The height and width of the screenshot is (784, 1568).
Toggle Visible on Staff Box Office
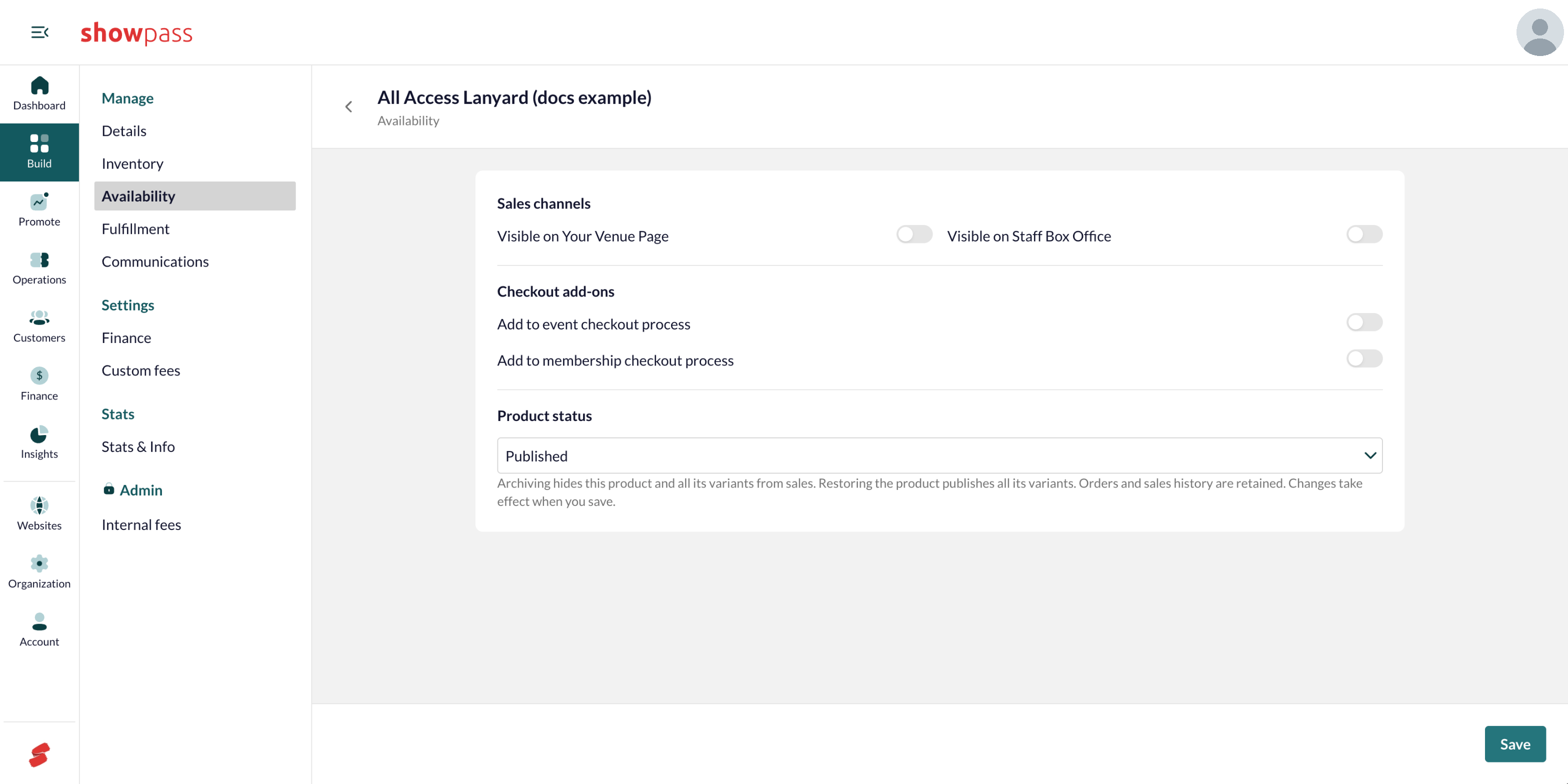(1364, 234)
